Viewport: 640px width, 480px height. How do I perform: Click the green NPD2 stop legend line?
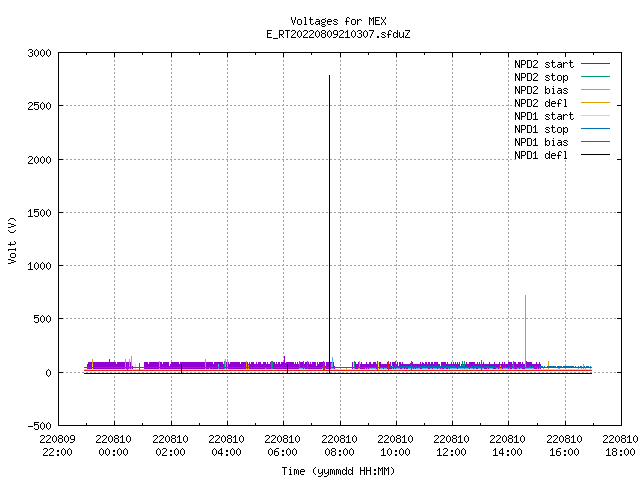click(596, 77)
